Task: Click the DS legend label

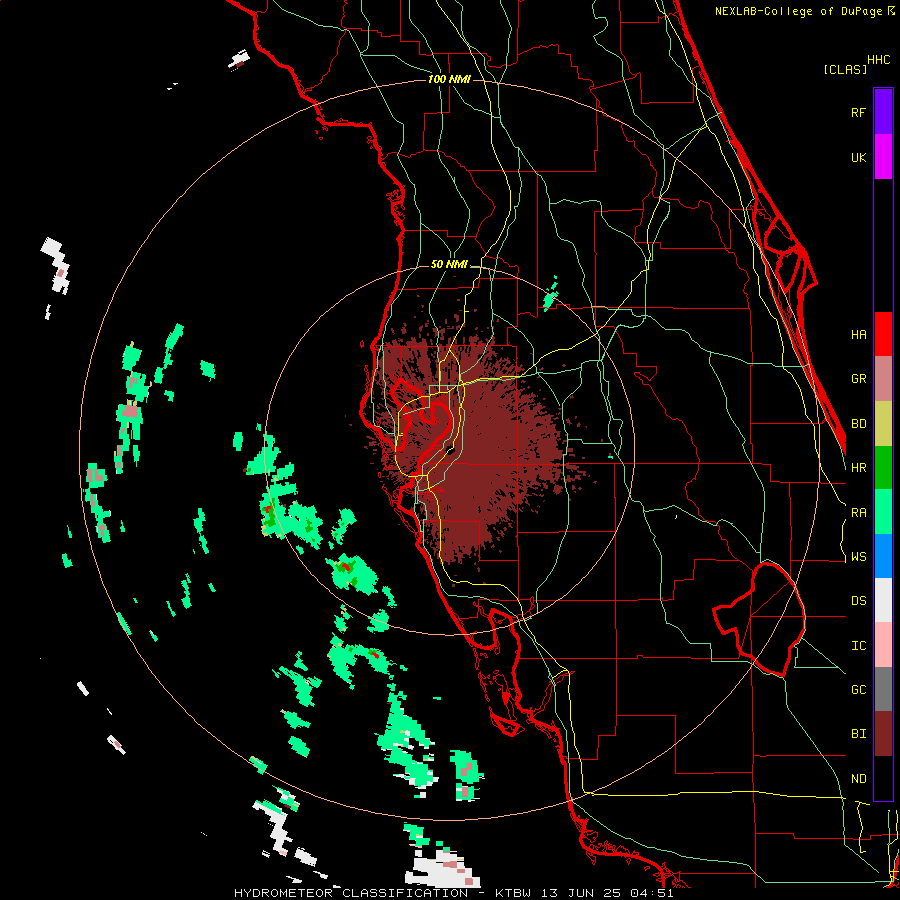Action: (x=858, y=601)
